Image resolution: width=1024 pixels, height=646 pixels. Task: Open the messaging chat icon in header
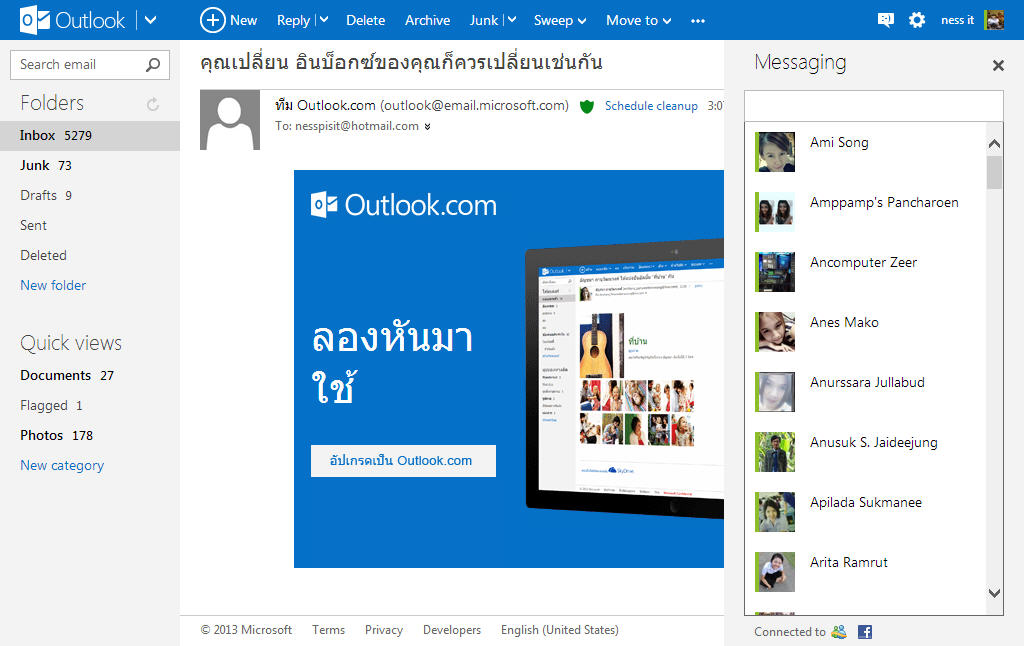886,20
